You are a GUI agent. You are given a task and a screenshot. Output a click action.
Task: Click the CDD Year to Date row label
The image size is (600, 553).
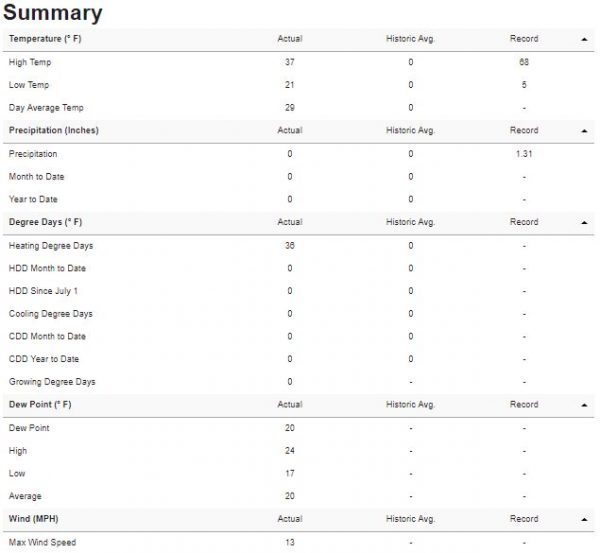point(44,359)
